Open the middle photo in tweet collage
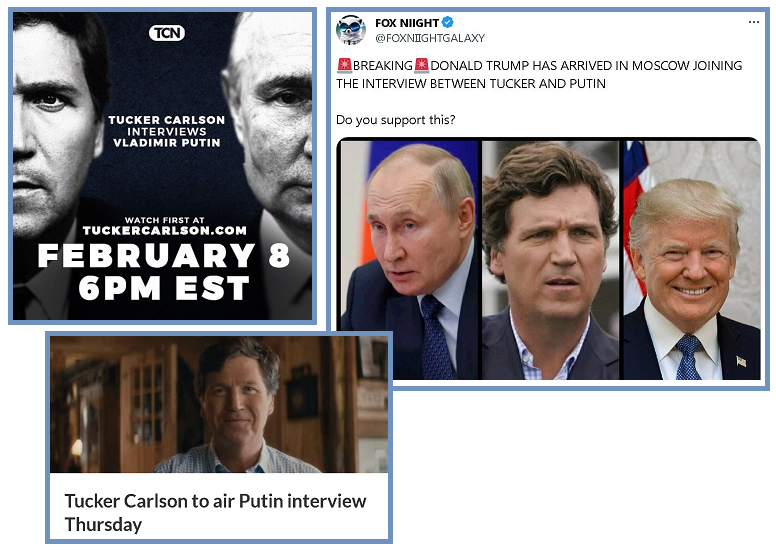776x550 pixels. (x=550, y=260)
